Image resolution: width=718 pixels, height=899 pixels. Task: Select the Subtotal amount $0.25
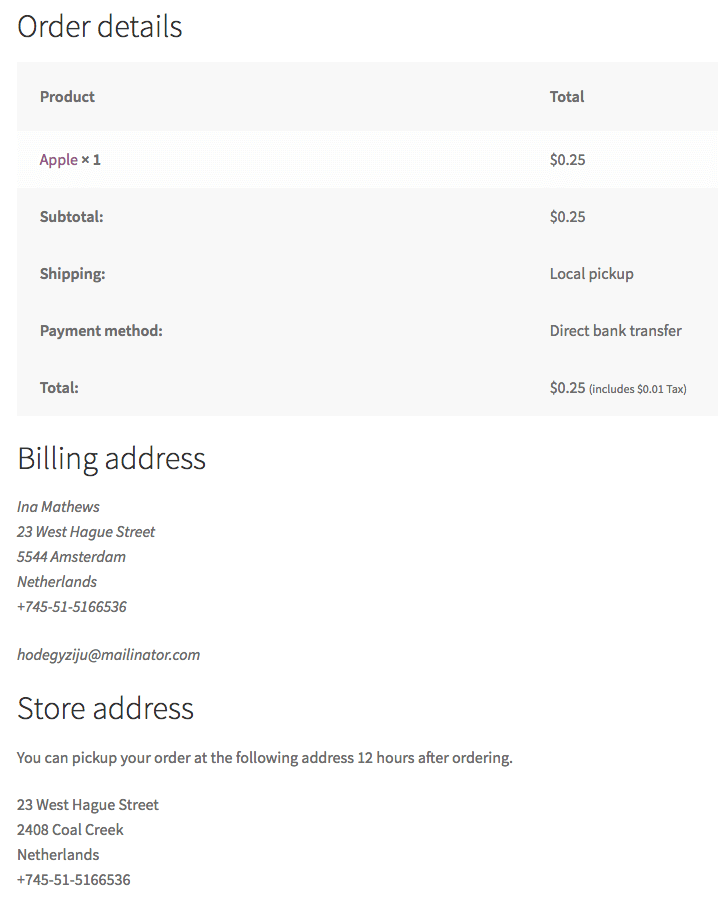(567, 217)
